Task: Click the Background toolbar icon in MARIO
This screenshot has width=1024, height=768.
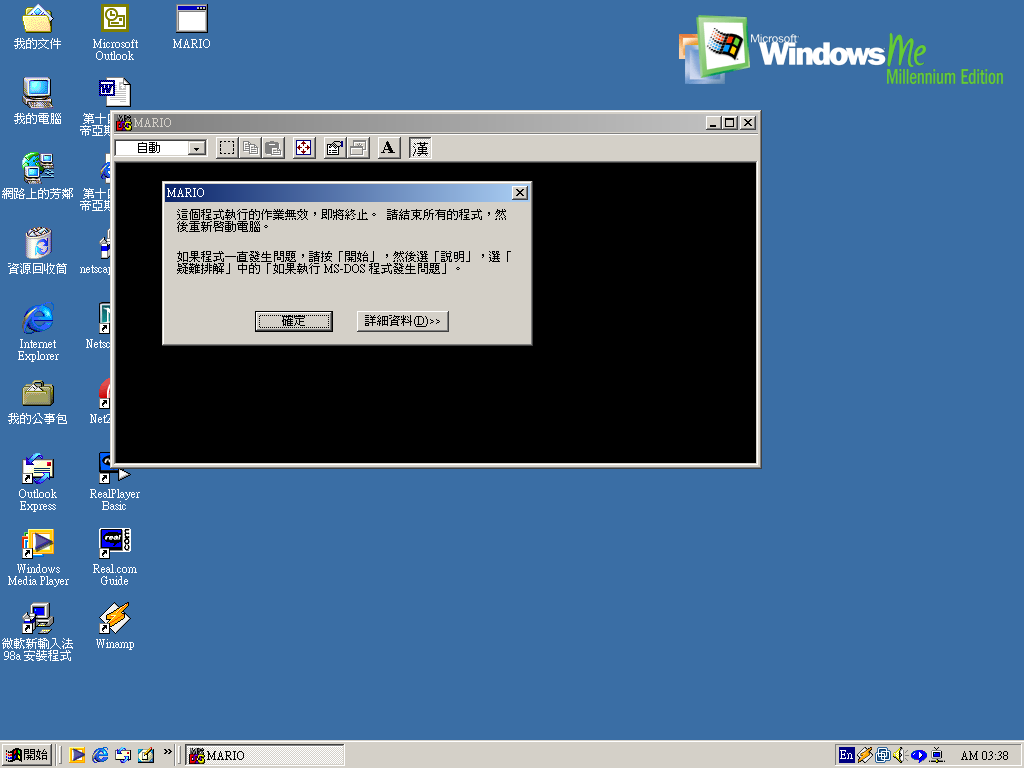Action: coord(358,148)
